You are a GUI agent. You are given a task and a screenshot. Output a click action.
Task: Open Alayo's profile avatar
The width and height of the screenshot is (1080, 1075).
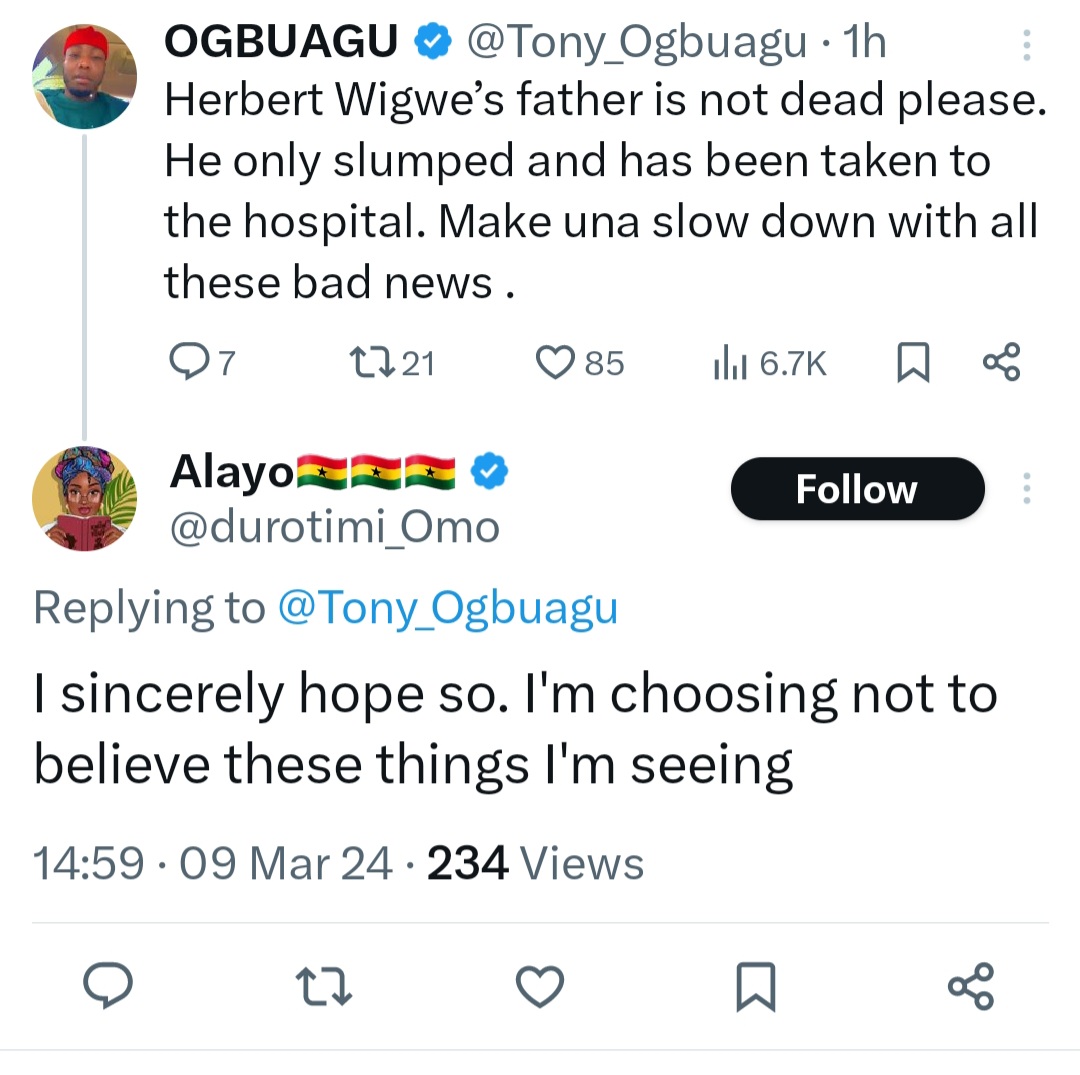click(84, 498)
